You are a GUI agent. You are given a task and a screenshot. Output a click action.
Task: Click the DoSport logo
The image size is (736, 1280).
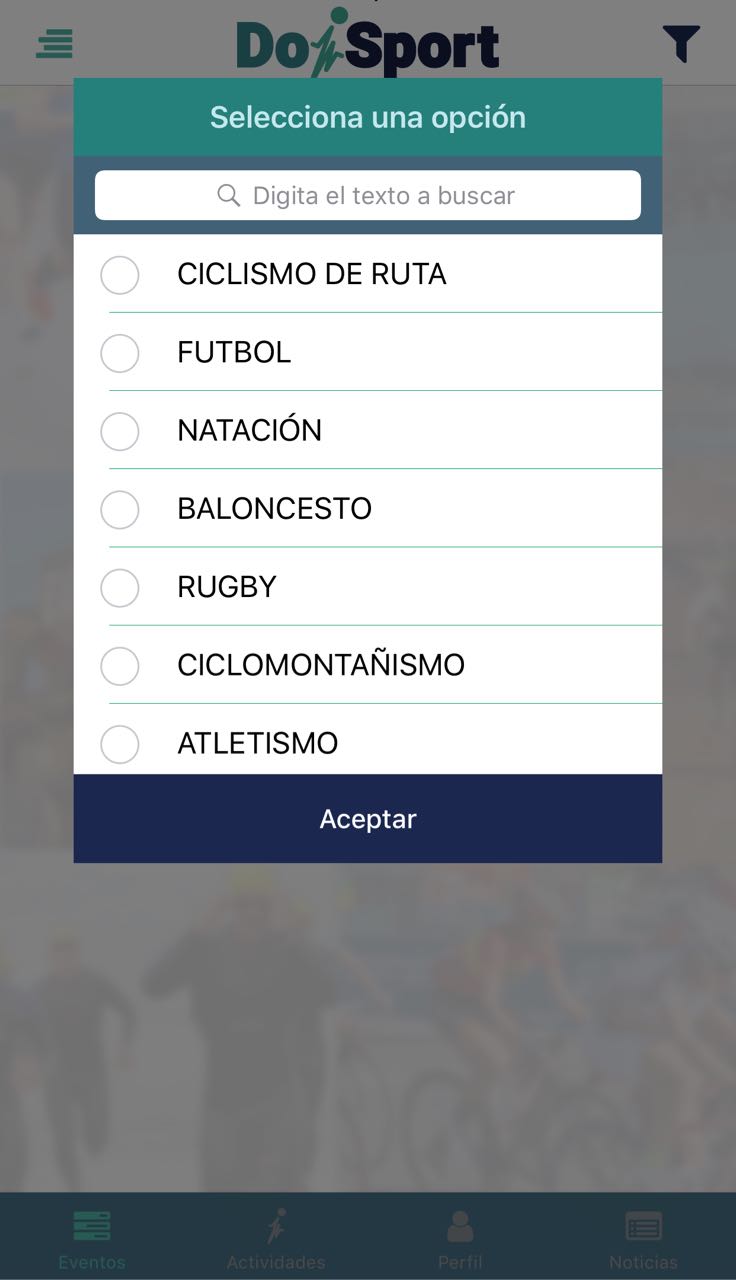coord(367,44)
